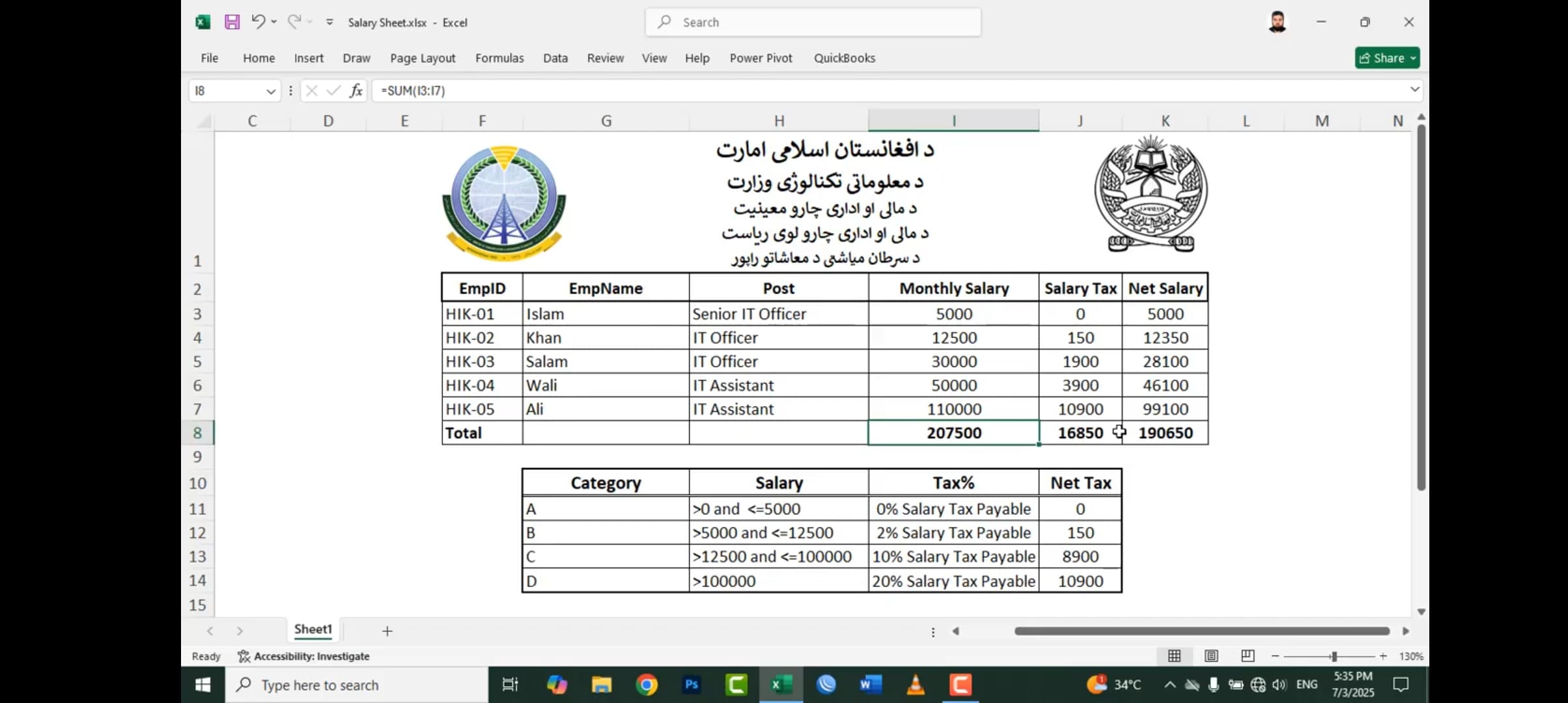This screenshot has height=703, width=1568.
Task: Open Windows Start menu
Action: pyautogui.click(x=203, y=685)
